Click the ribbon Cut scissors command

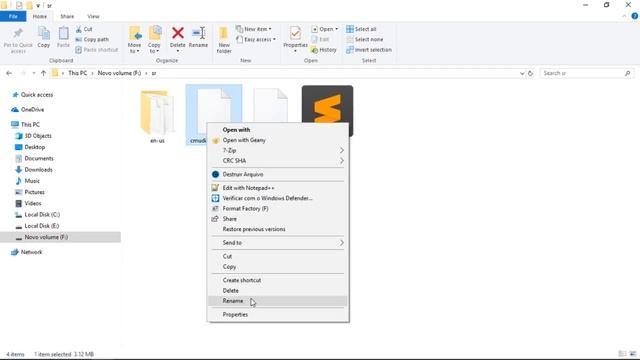(84, 29)
